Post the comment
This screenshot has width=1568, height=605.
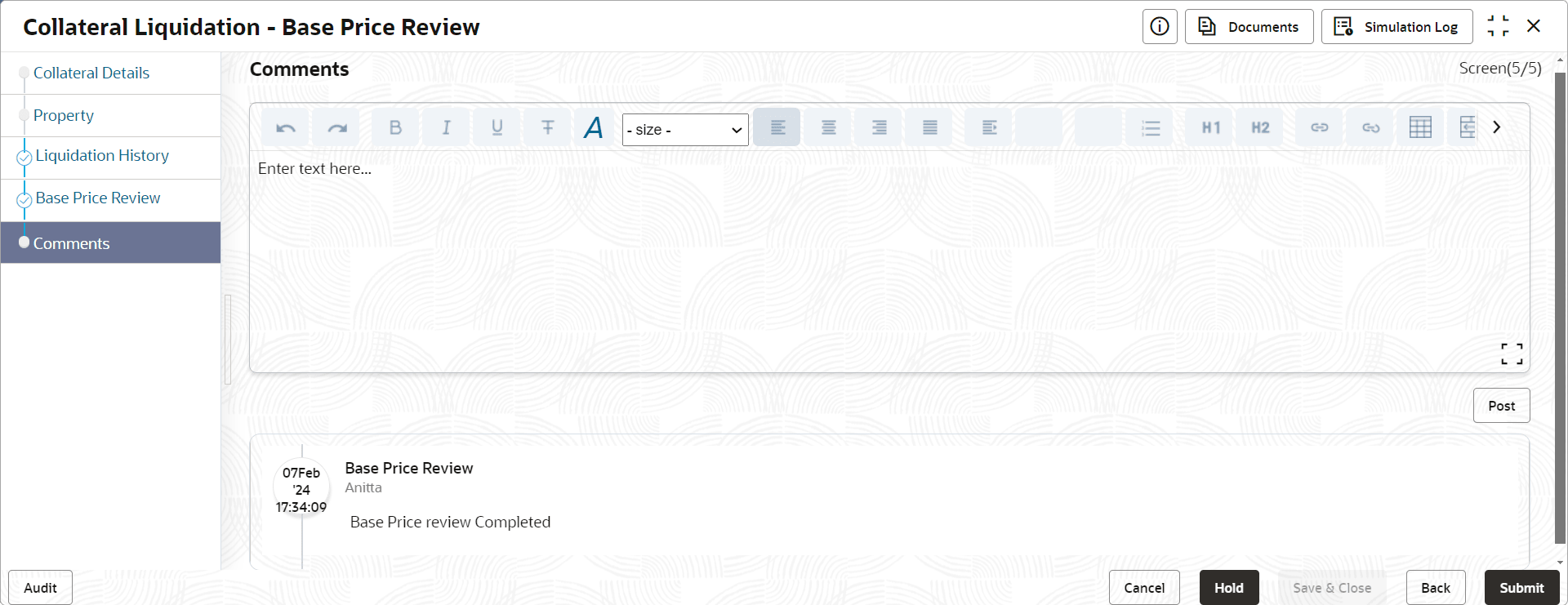coord(1501,406)
